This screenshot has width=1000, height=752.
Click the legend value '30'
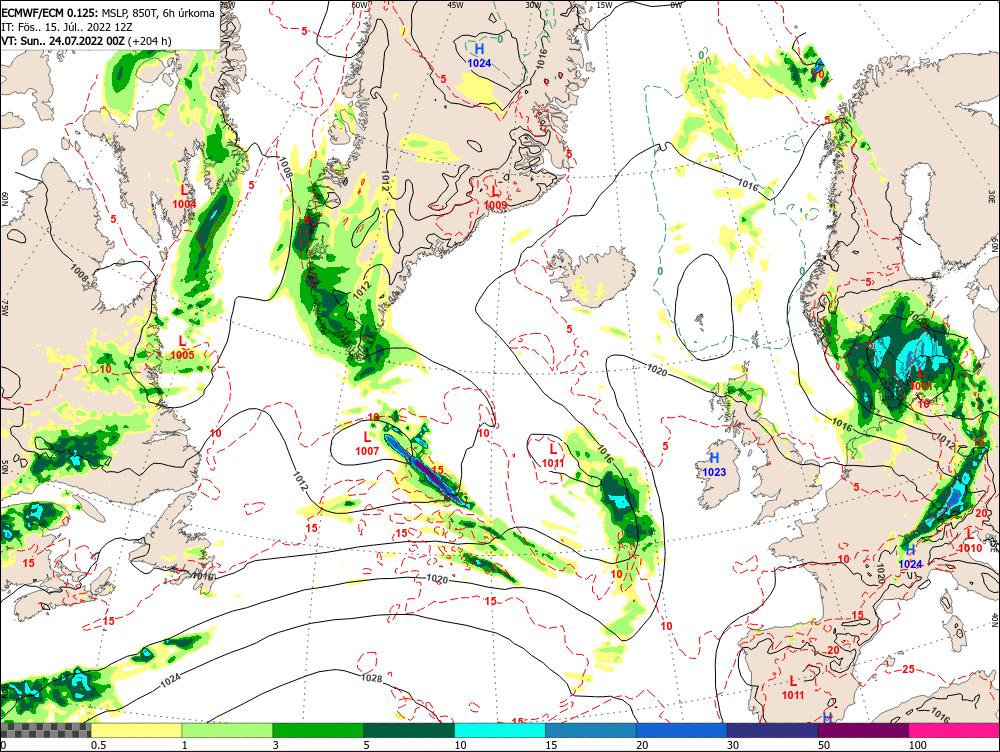733,745
